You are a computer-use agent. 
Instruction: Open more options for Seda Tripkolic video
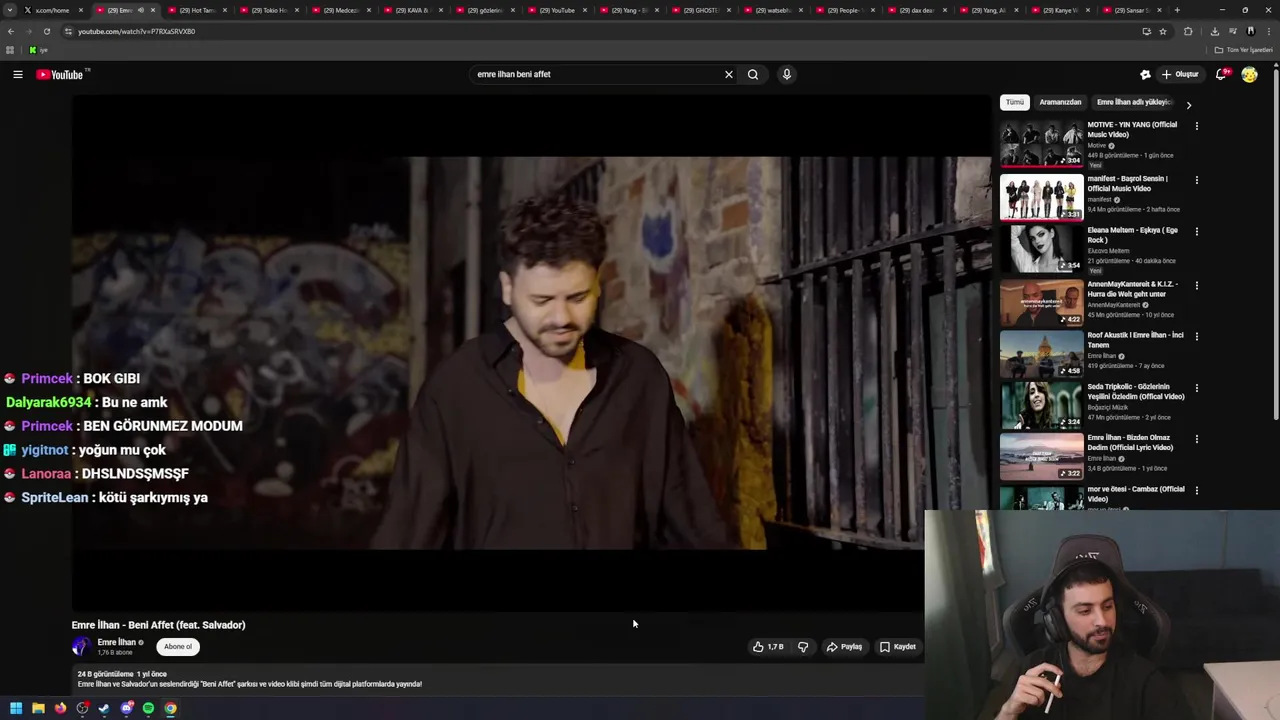click(1196, 388)
